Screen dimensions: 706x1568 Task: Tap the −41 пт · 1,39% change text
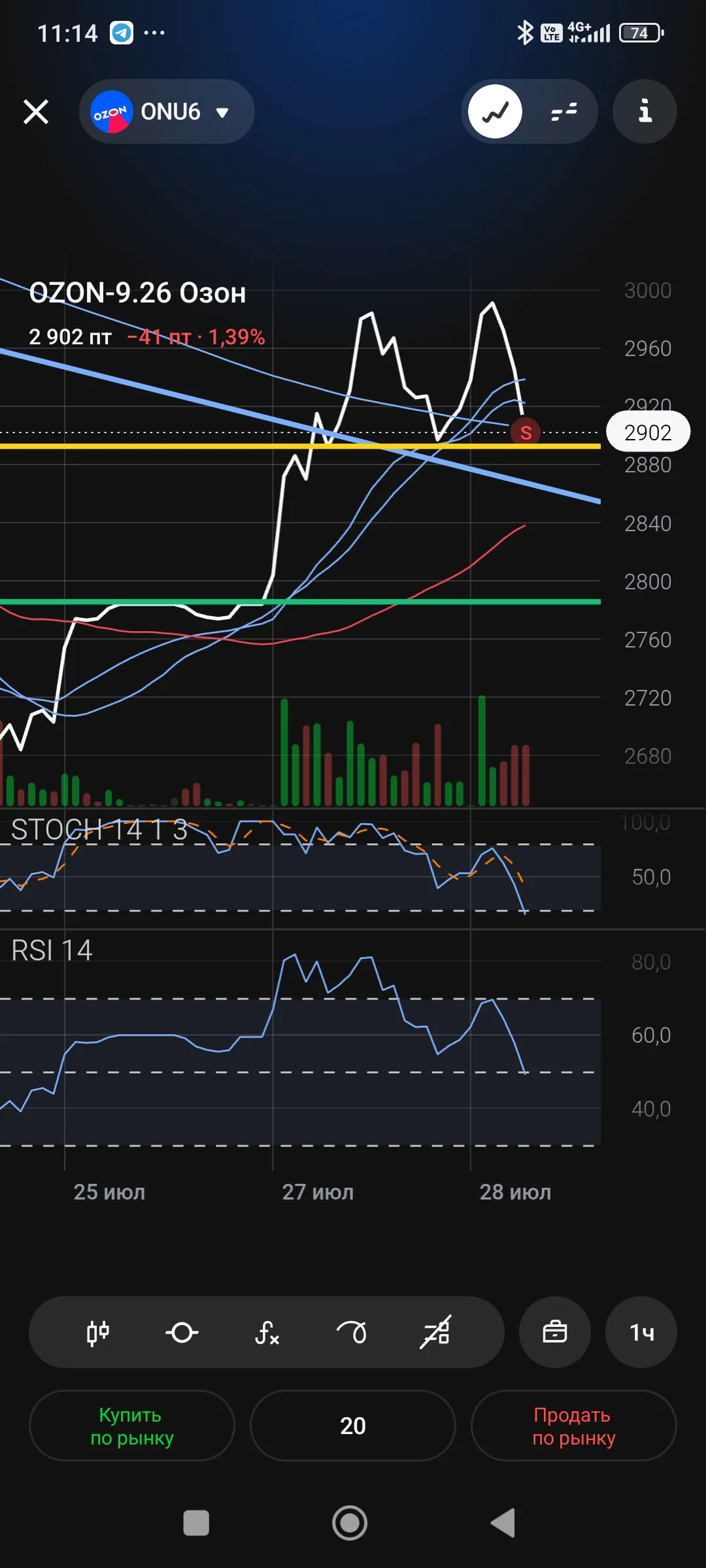196,337
